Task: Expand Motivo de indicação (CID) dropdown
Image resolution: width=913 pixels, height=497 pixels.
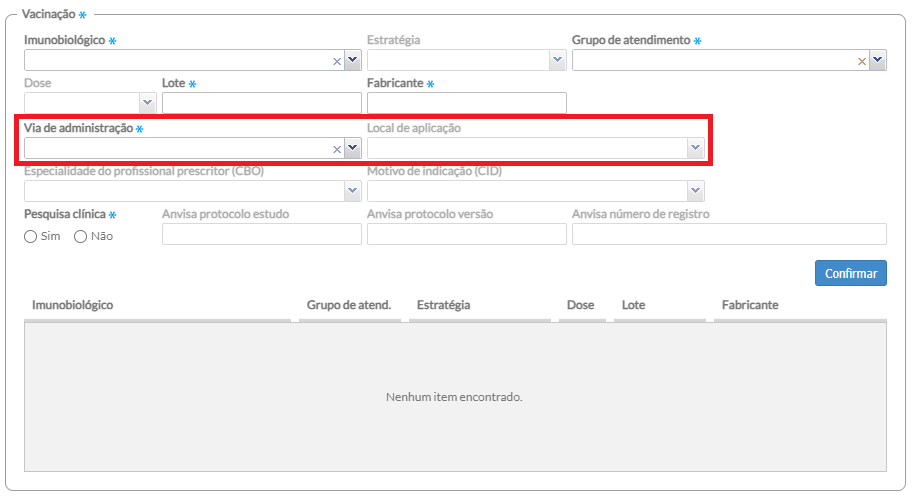Action: point(695,190)
